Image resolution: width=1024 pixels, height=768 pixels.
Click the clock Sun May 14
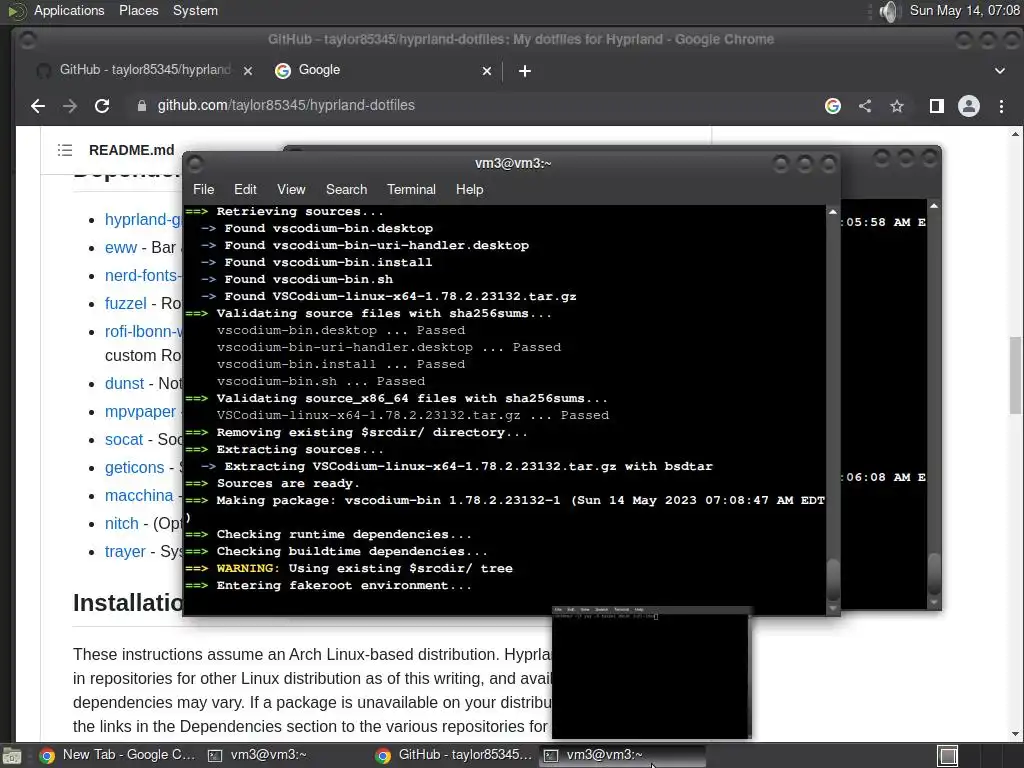pos(965,10)
